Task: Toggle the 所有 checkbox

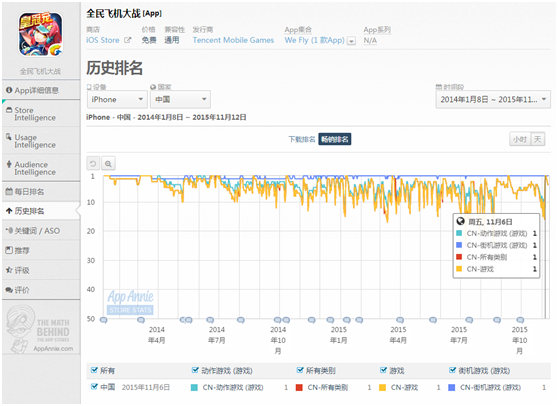Action: pos(94,370)
